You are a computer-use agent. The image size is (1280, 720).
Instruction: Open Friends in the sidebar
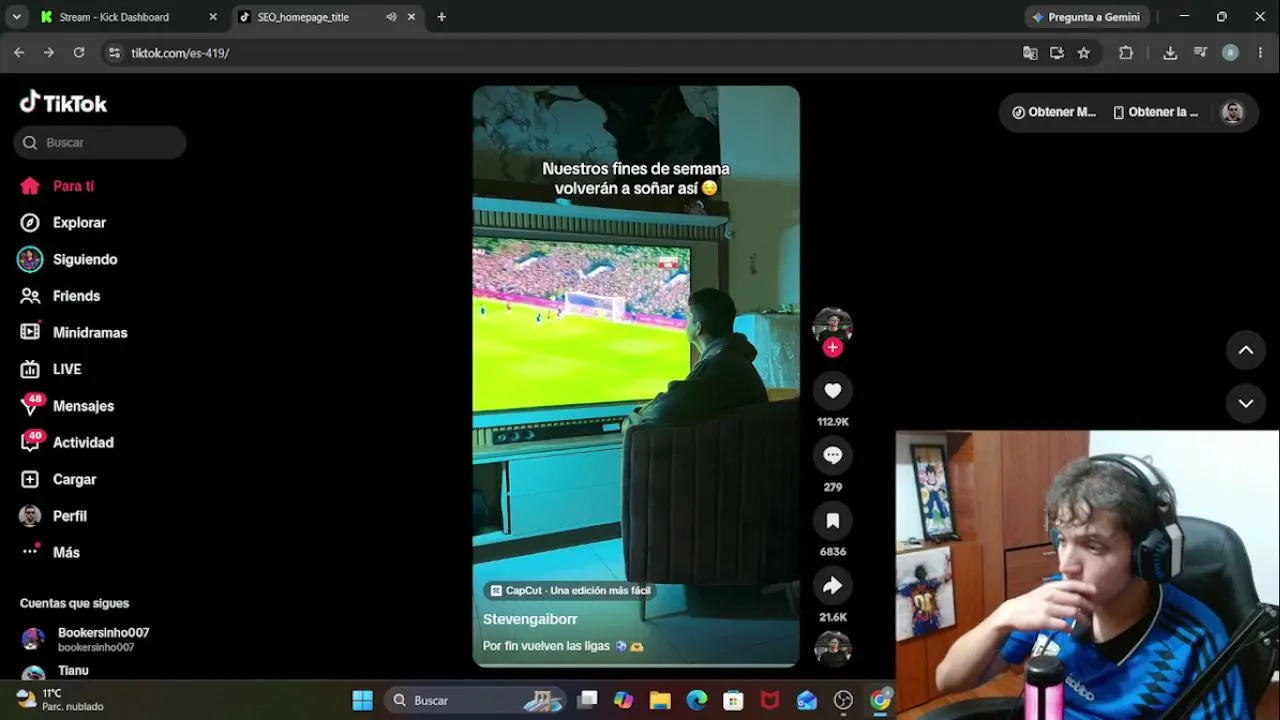(x=61, y=296)
